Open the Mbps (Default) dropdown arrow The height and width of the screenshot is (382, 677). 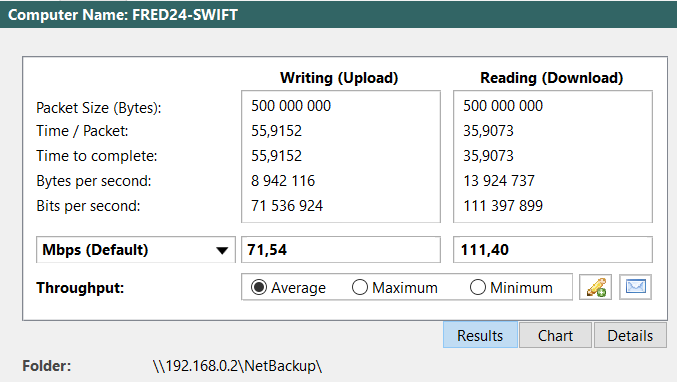pyautogui.click(x=222, y=250)
